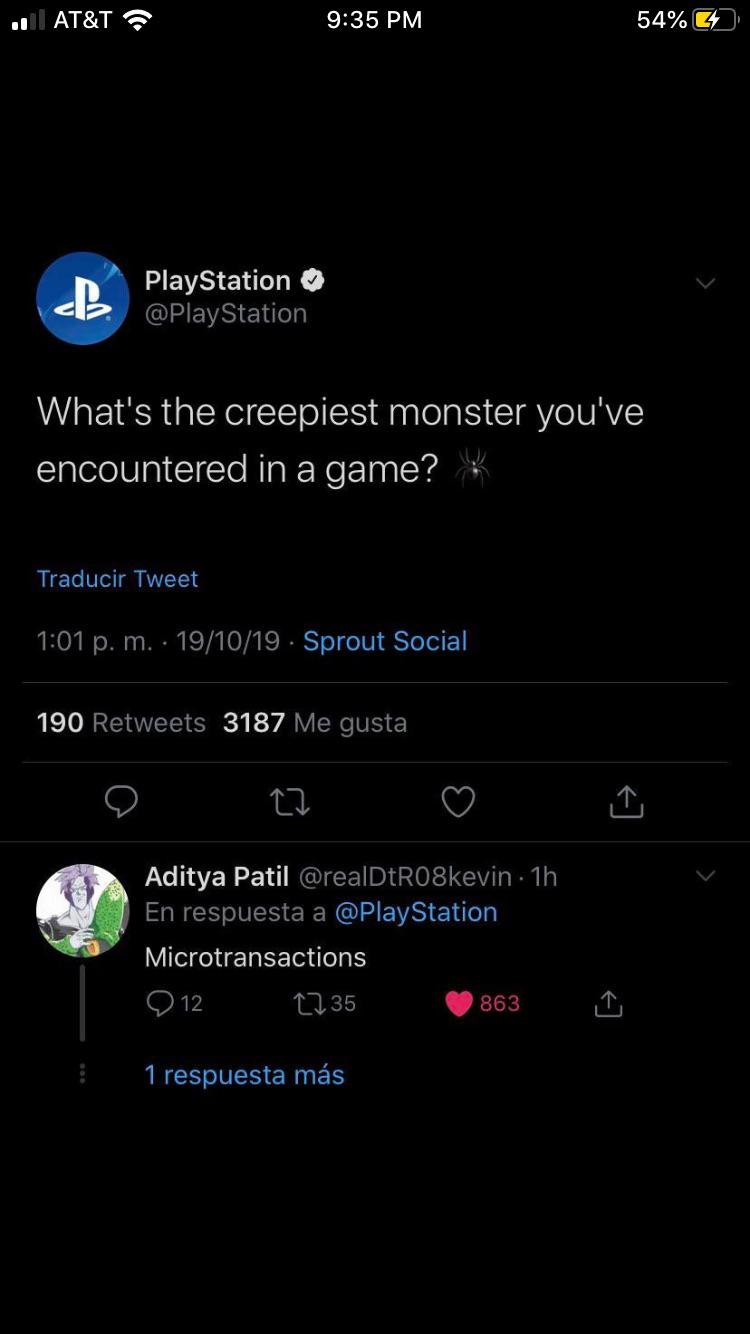Expand '1 respuesta más' thread
Screen dimensions: 750x1334
pyautogui.click(x=244, y=1075)
